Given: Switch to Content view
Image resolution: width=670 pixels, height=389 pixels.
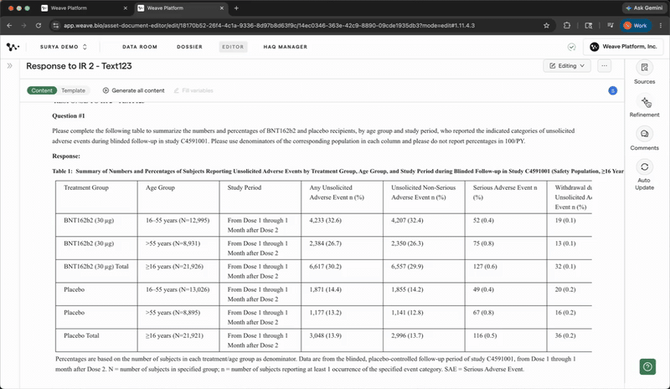Looking at the screenshot, I should [x=42, y=90].
